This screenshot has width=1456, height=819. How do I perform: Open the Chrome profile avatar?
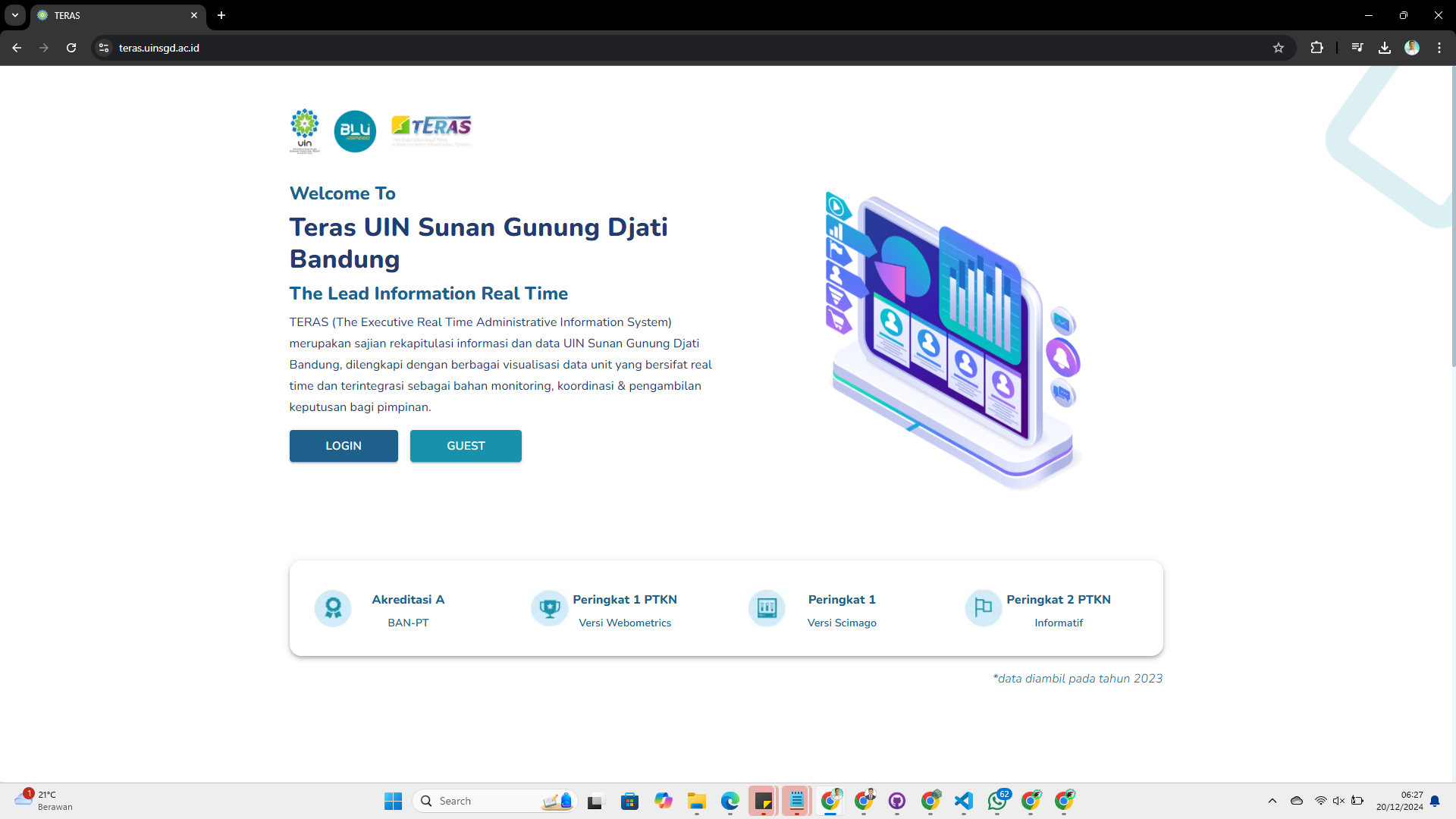[x=1412, y=48]
